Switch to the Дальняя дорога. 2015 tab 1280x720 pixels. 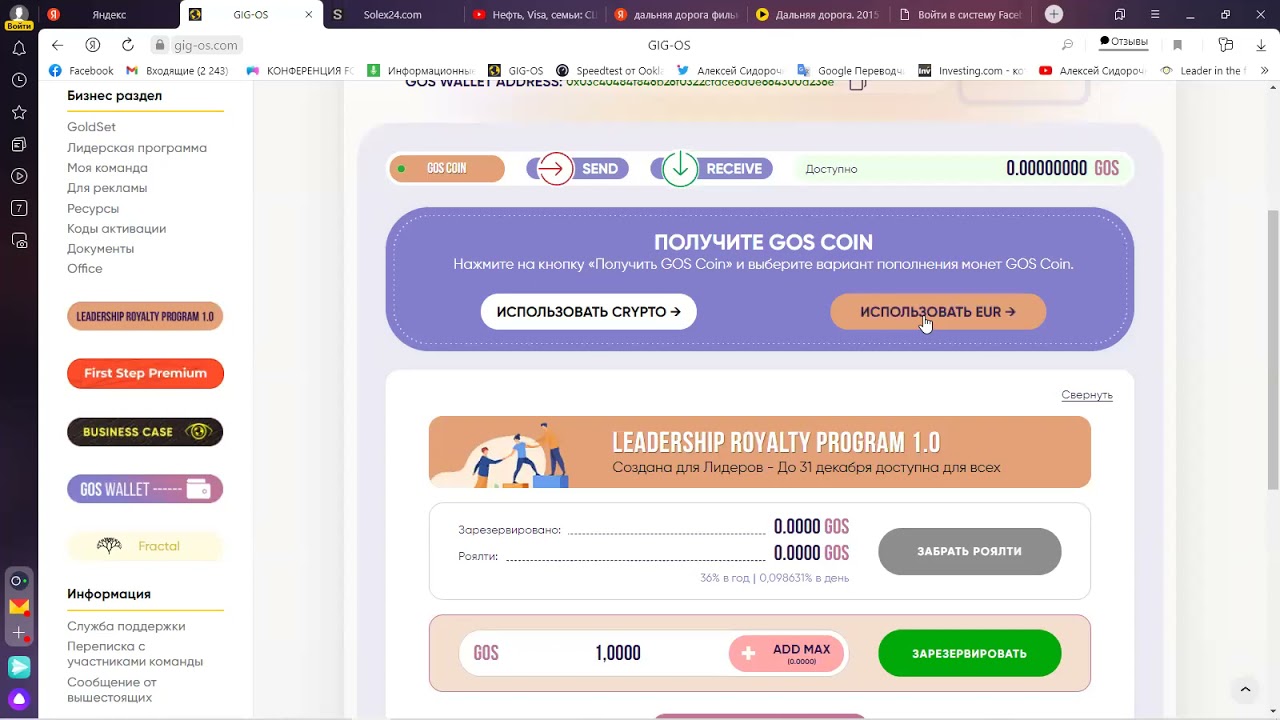pos(817,15)
